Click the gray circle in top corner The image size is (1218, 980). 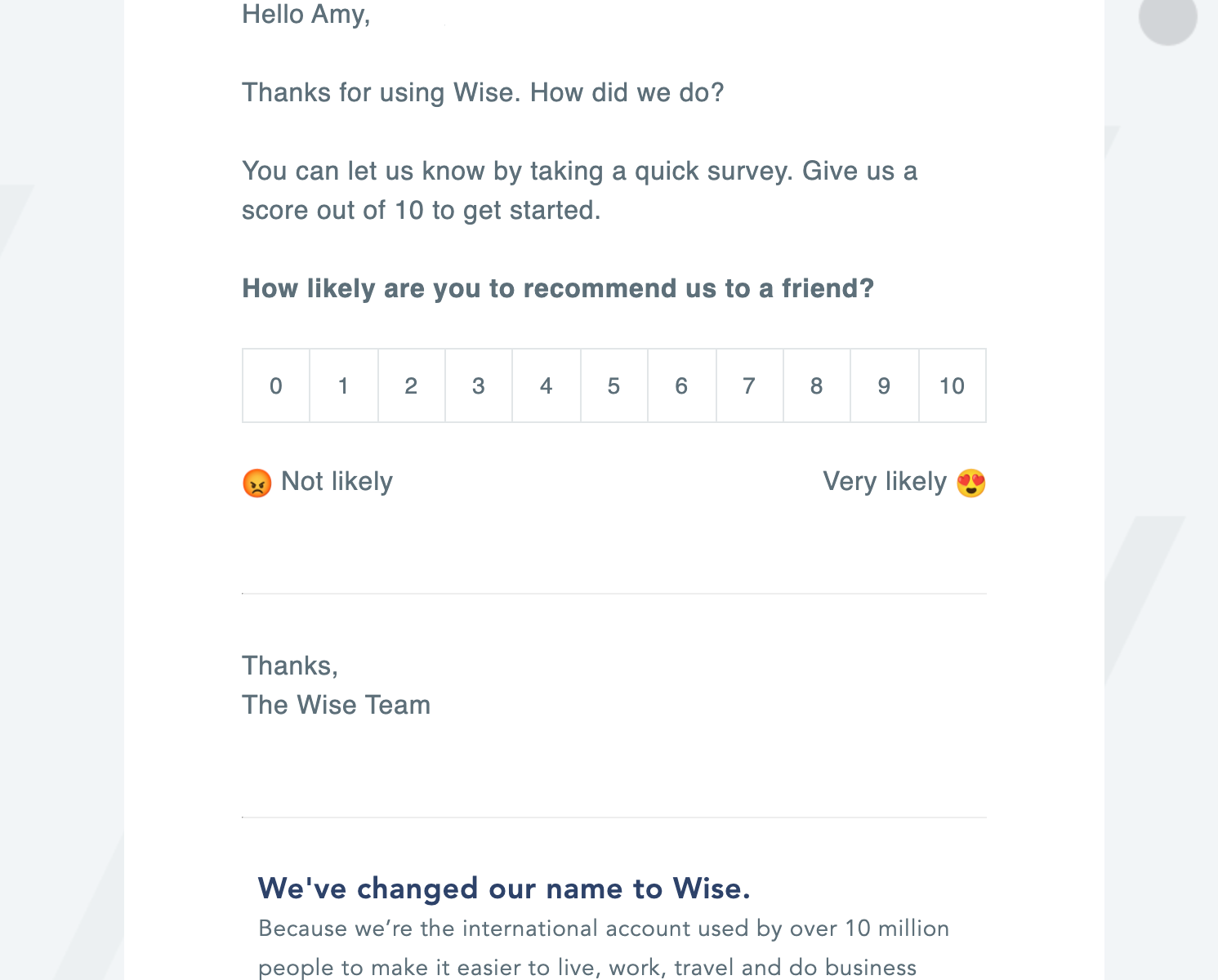tap(1168, 16)
